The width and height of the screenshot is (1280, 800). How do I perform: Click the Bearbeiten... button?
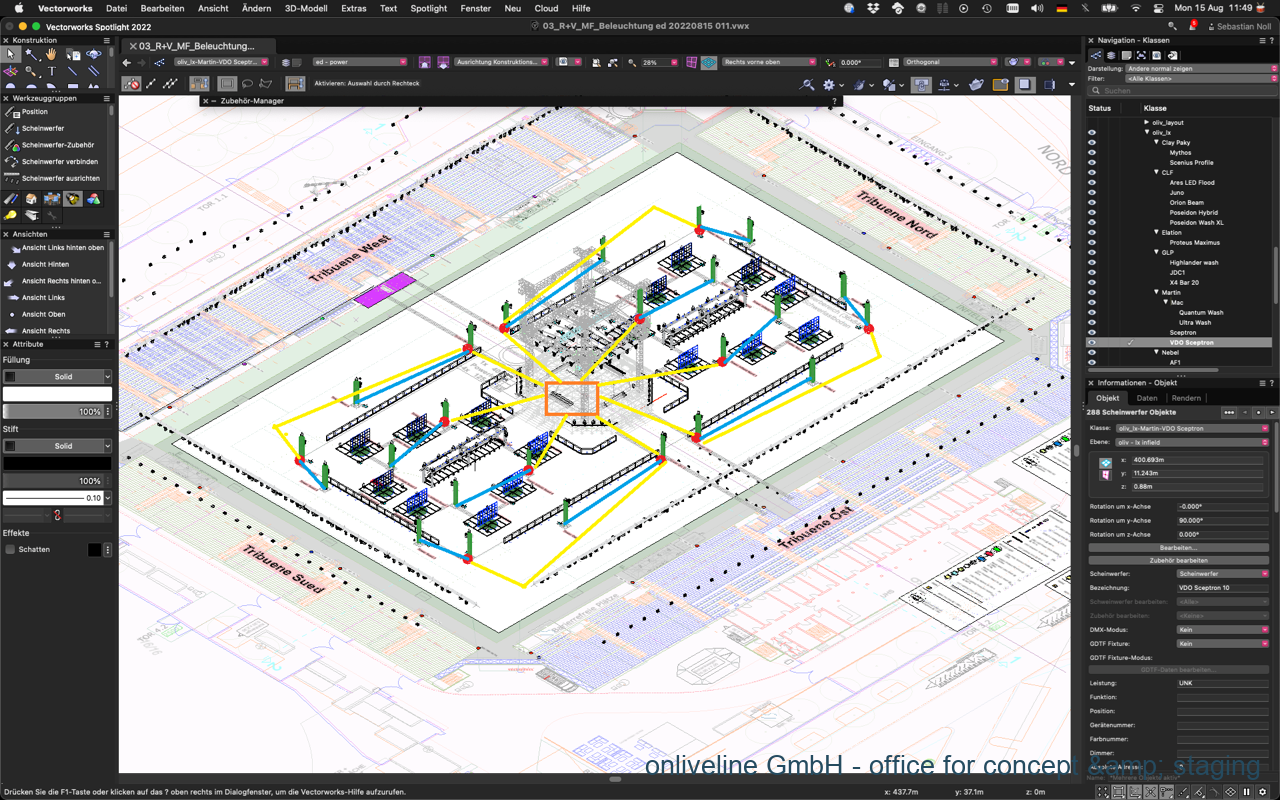pyautogui.click(x=1178, y=547)
